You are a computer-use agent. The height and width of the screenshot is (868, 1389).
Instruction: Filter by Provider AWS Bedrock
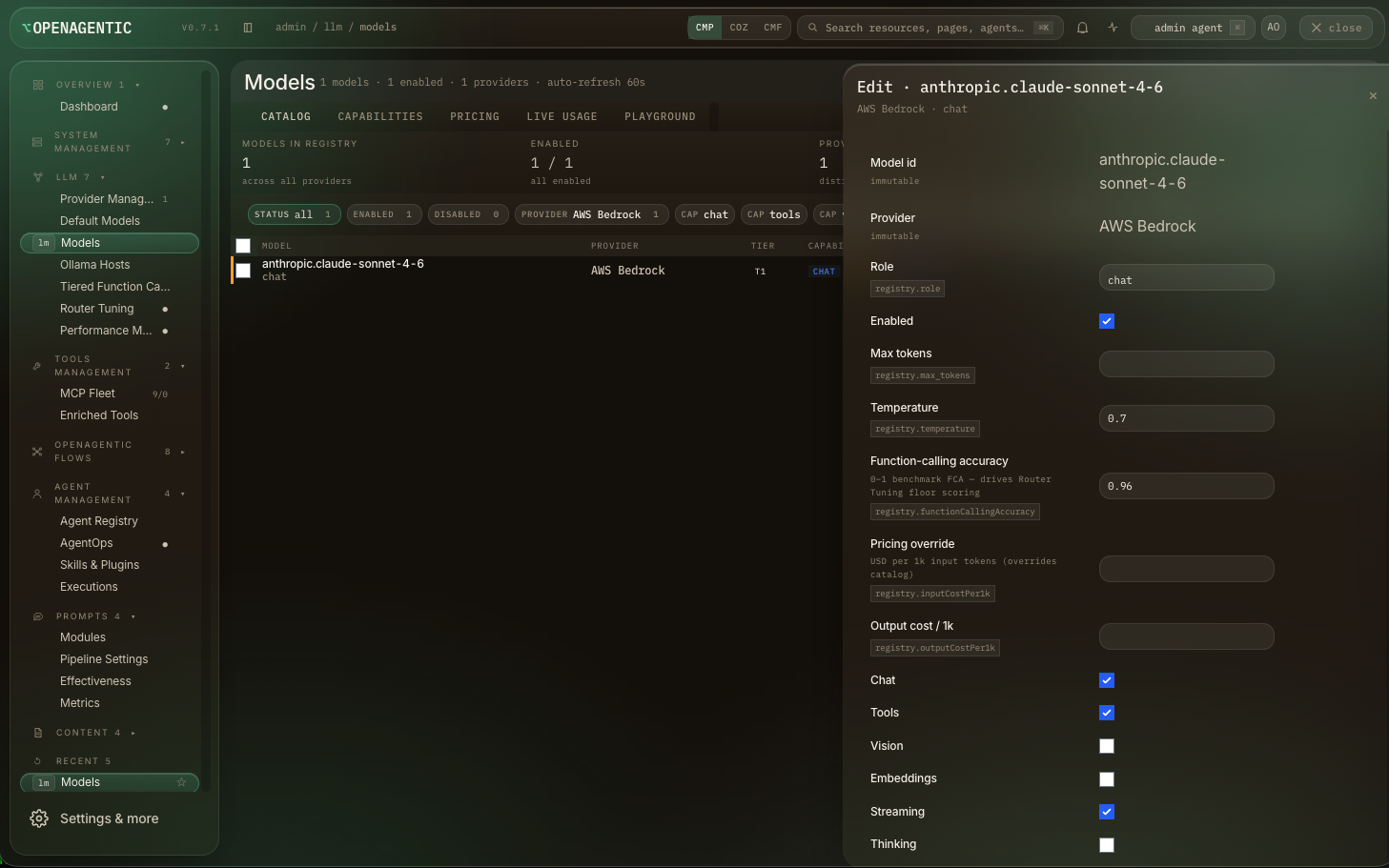coord(591,214)
